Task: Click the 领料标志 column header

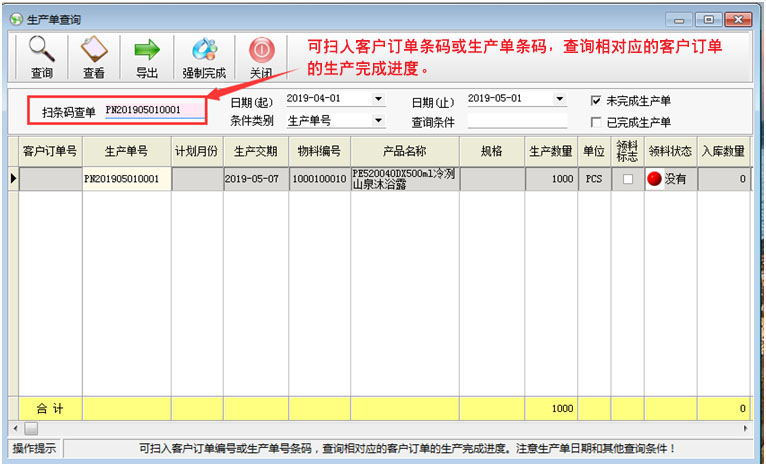Action: (628, 151)
